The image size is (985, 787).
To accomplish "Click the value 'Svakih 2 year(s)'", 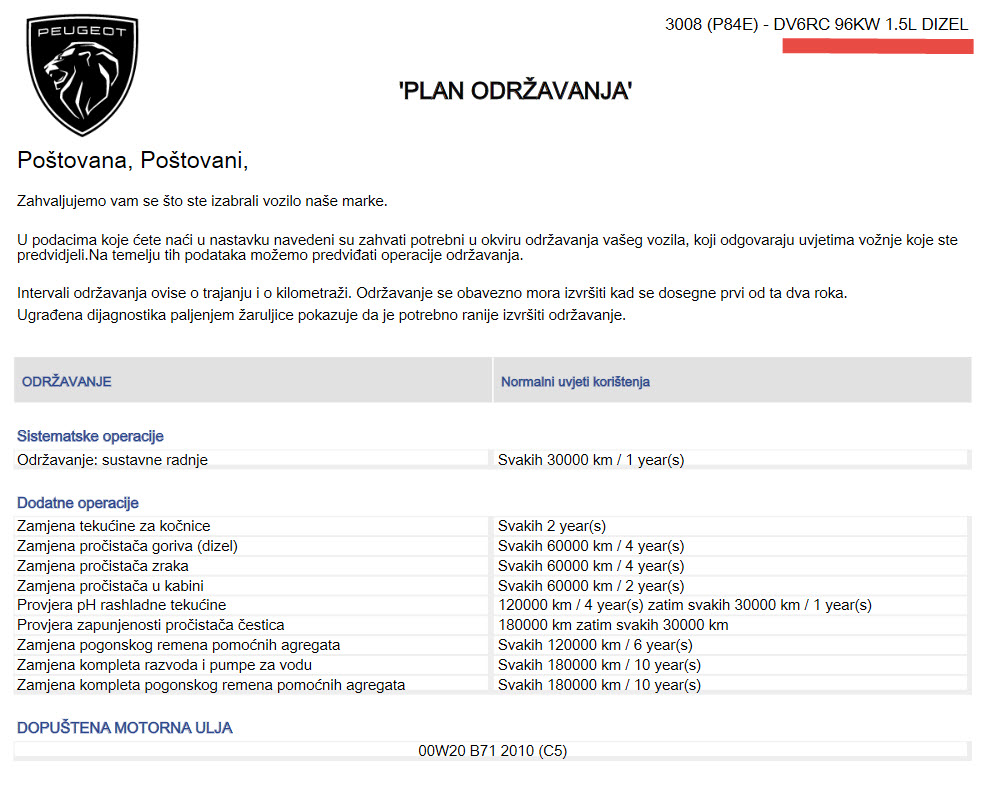I will 552,526.
